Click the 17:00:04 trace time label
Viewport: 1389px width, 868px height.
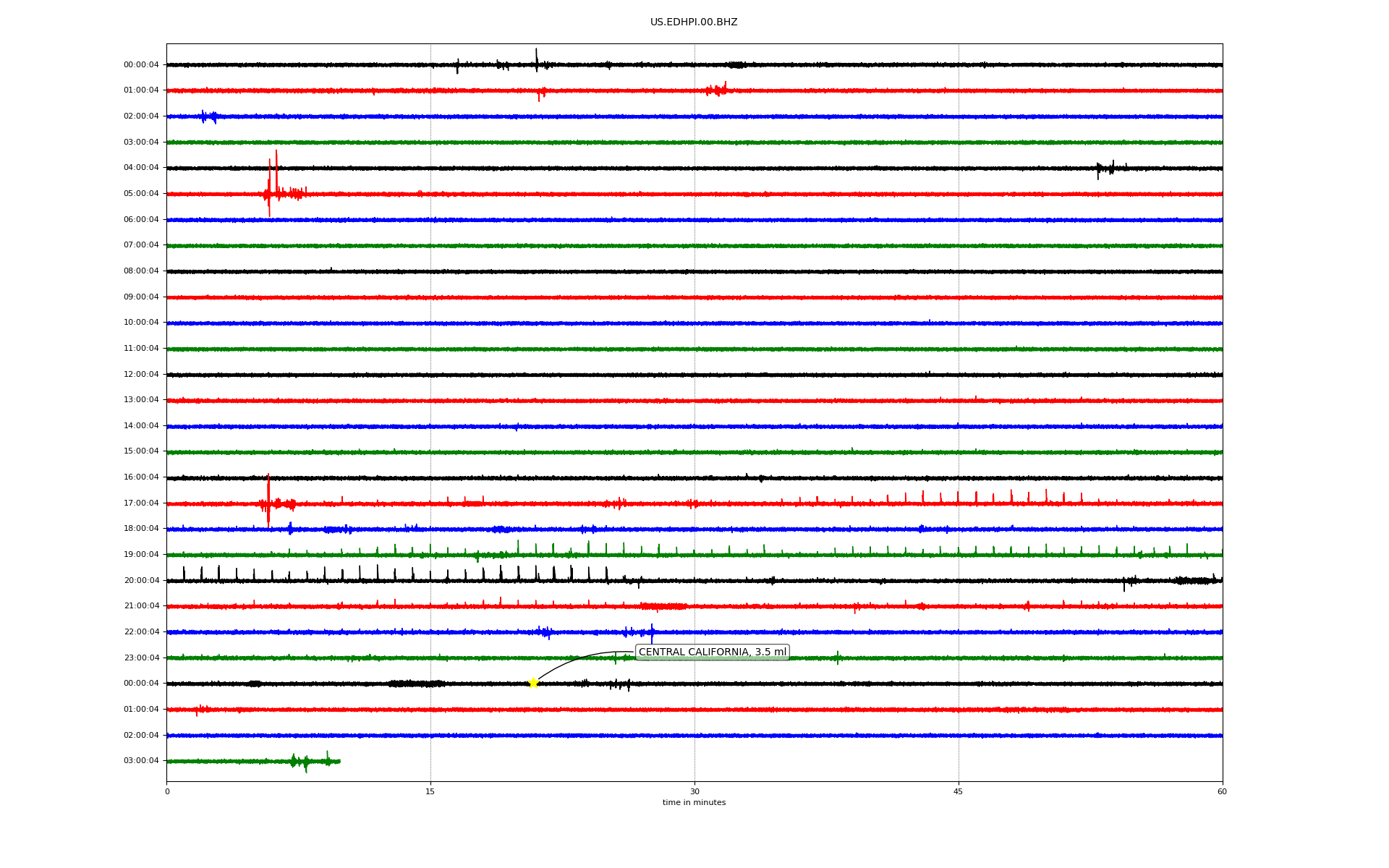pyautogui.click(x=141, y=503)
